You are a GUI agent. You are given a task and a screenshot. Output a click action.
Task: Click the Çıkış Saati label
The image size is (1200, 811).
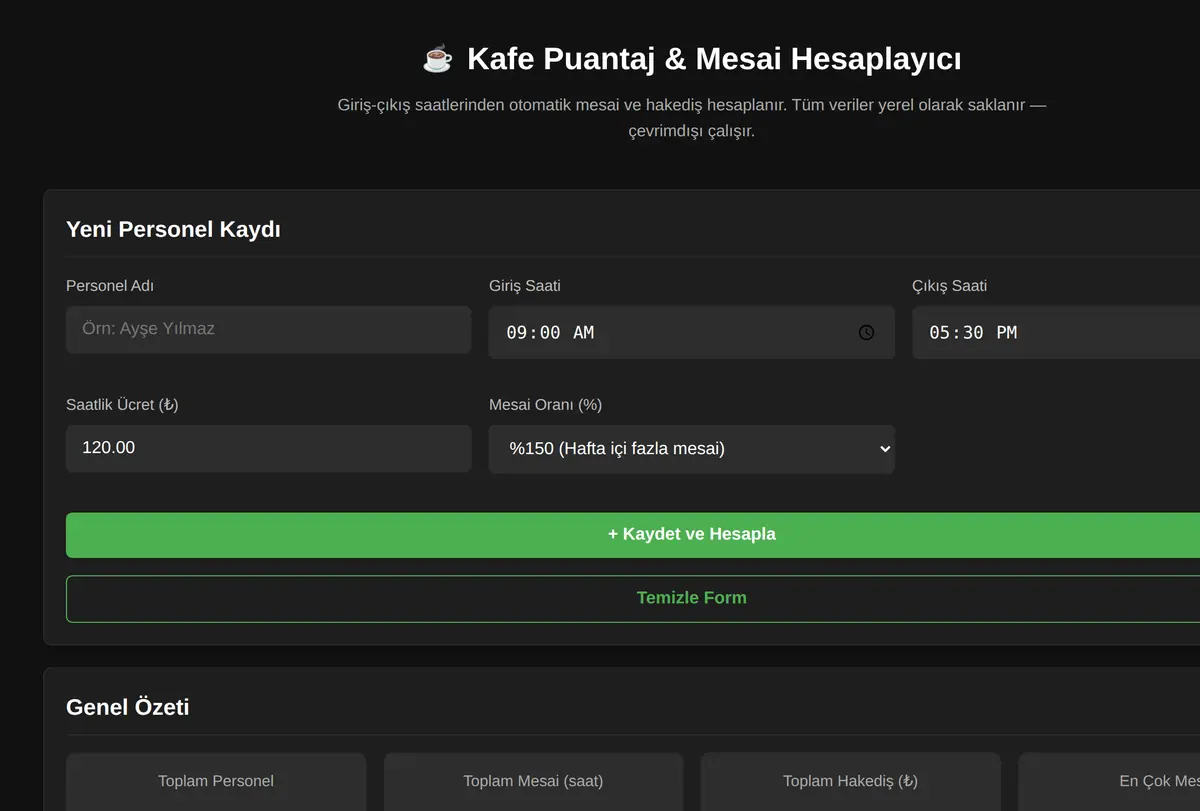point(949,286)
